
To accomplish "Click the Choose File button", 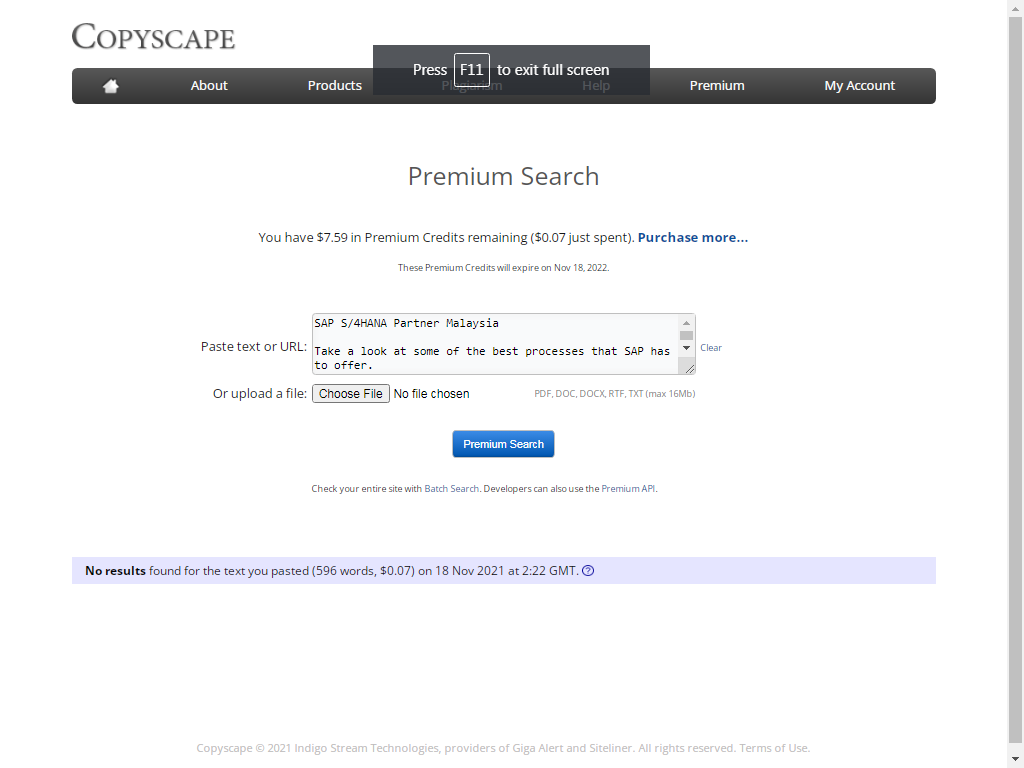I will [x=351, y=394].
